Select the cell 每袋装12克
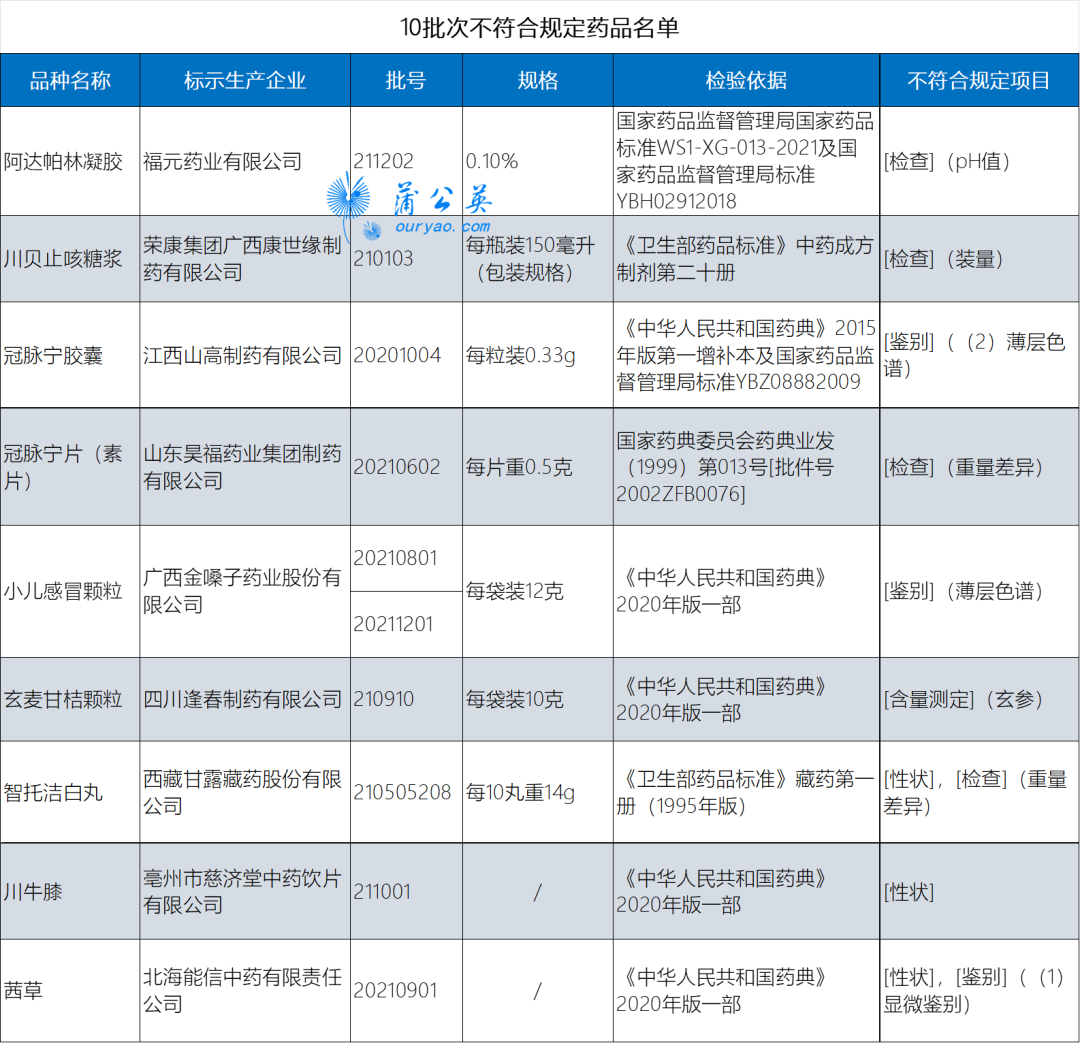This screenshot has height=1043, width=1080. (x=538, y=591)
